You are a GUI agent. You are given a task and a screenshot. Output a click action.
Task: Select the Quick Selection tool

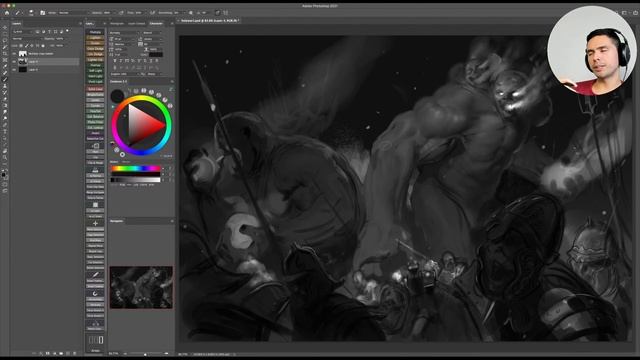coord(5,47)
